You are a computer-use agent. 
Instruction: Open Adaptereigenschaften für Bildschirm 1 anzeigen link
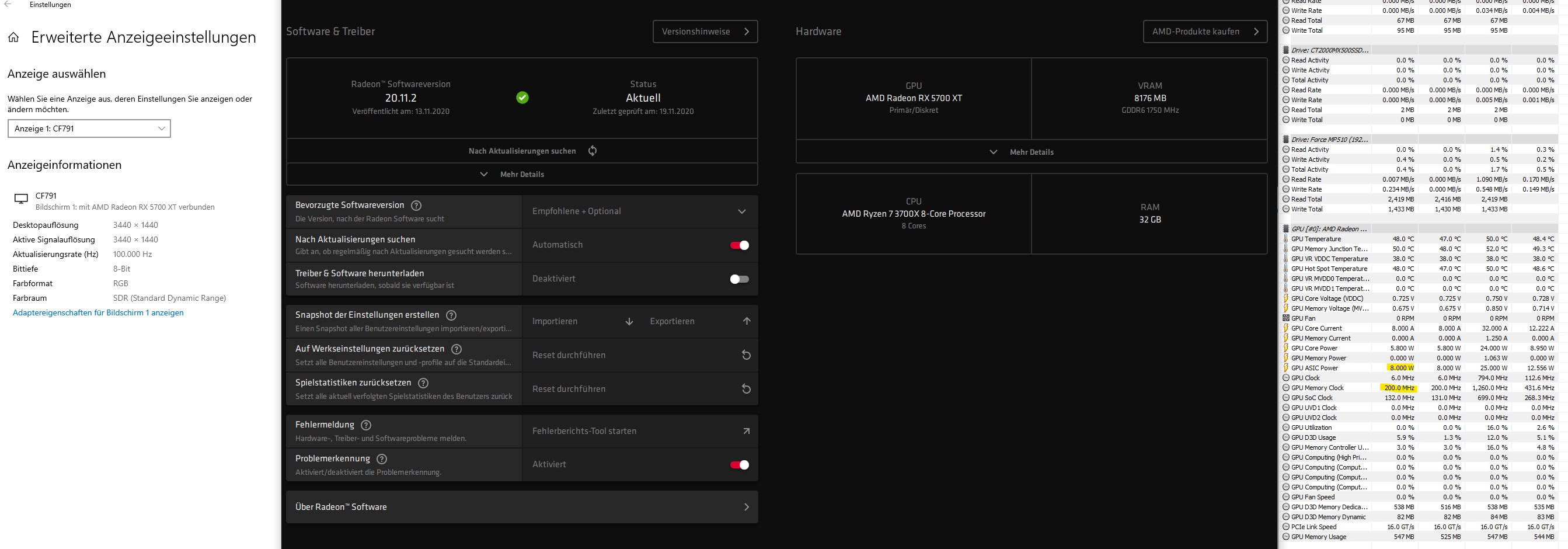(x=98, y=313)
